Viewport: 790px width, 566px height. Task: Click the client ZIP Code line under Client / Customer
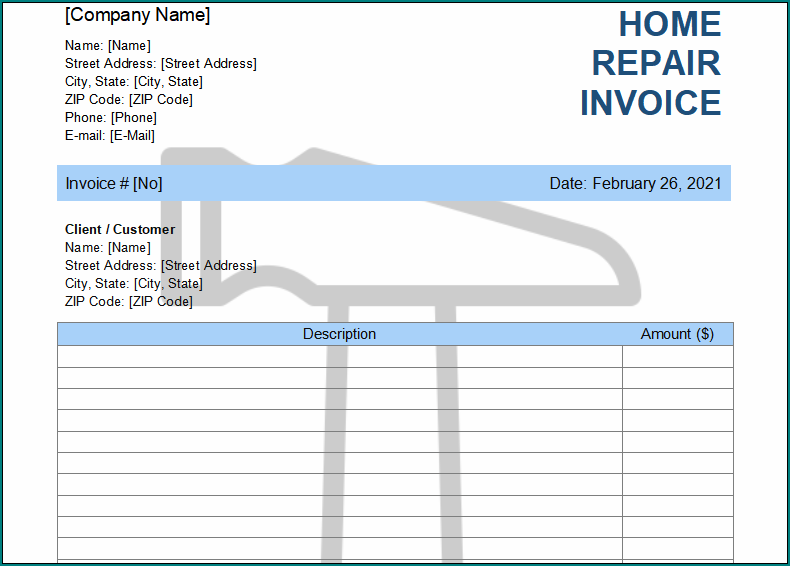(129, 301)
